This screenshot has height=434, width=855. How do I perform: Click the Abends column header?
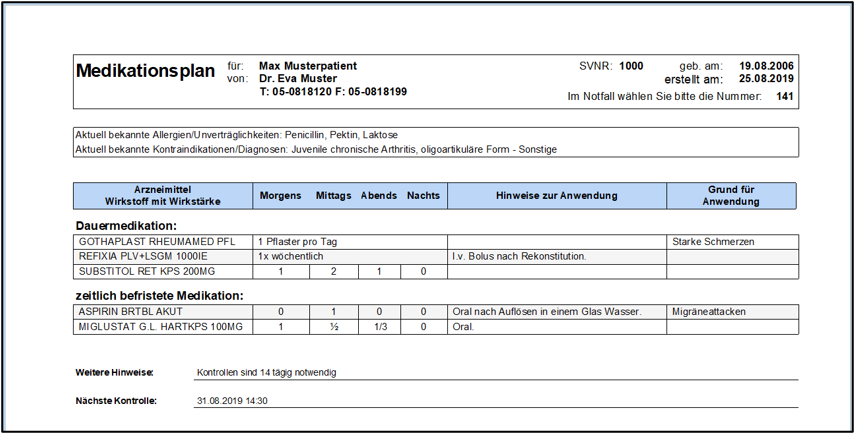(378, 196)
